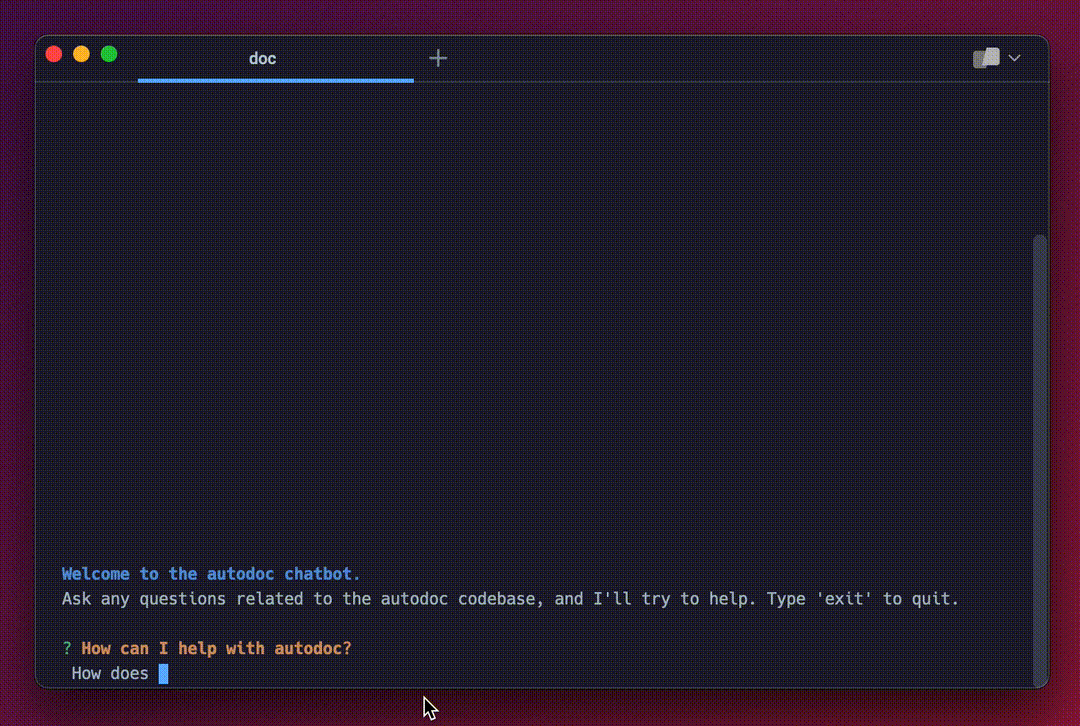Click "Welcome to the autodoc chatbot." heading
Screen dimensions: 1080x726
point(211,574)
